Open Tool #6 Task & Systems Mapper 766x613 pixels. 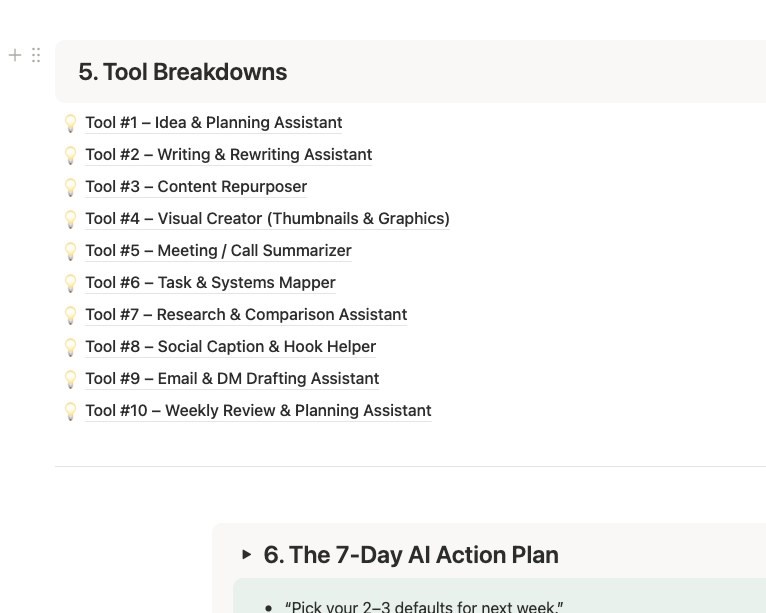pyautogui.click(x=210, y=283)
